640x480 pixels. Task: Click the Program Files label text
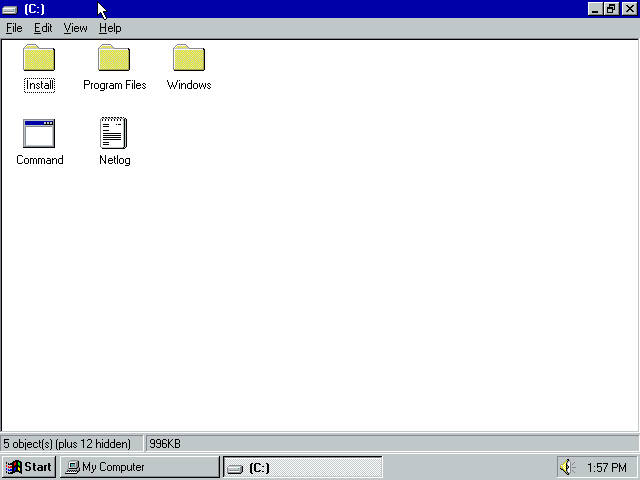[115, 85]
